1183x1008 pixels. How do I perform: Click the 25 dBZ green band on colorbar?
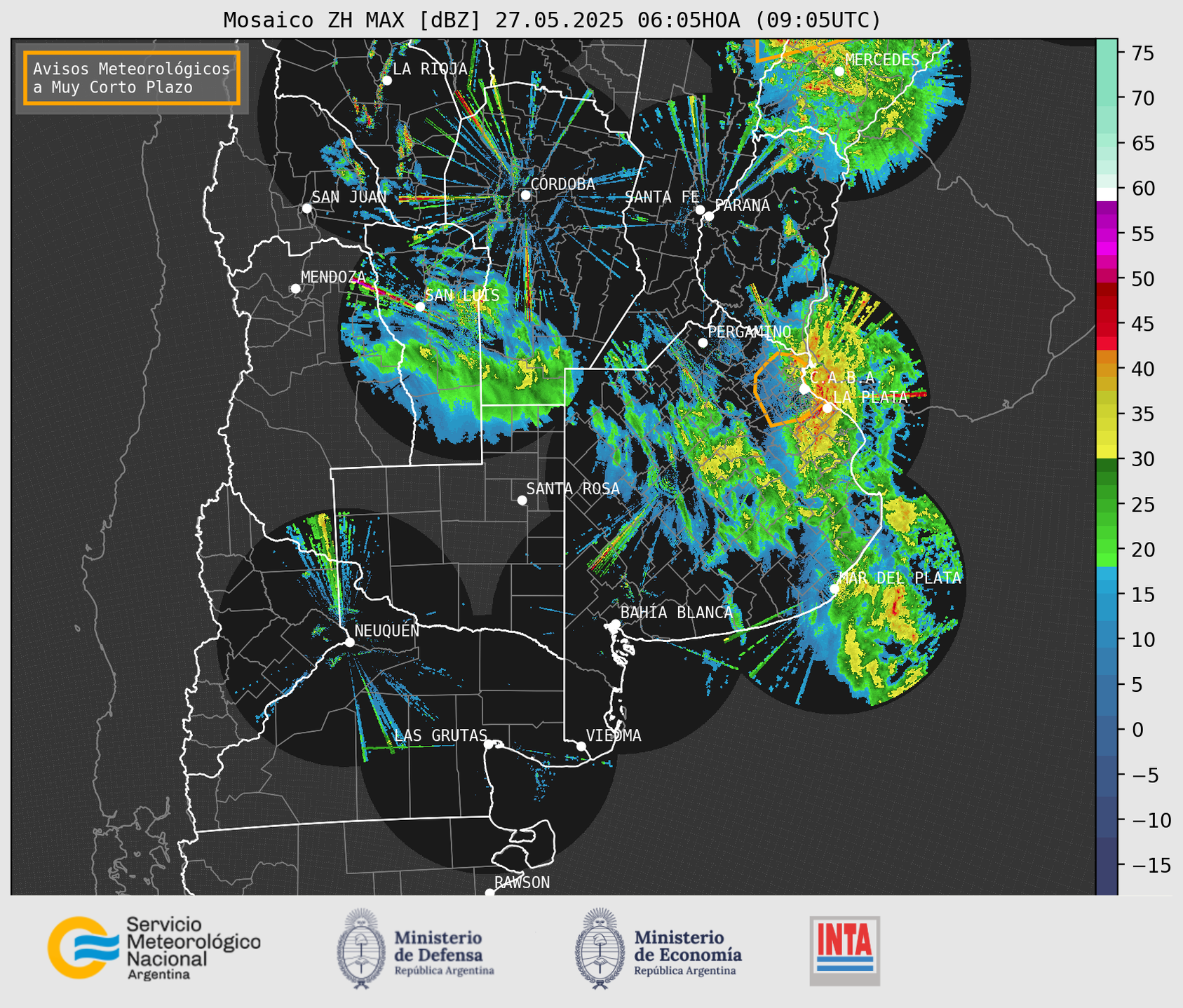pos(1107,504)
